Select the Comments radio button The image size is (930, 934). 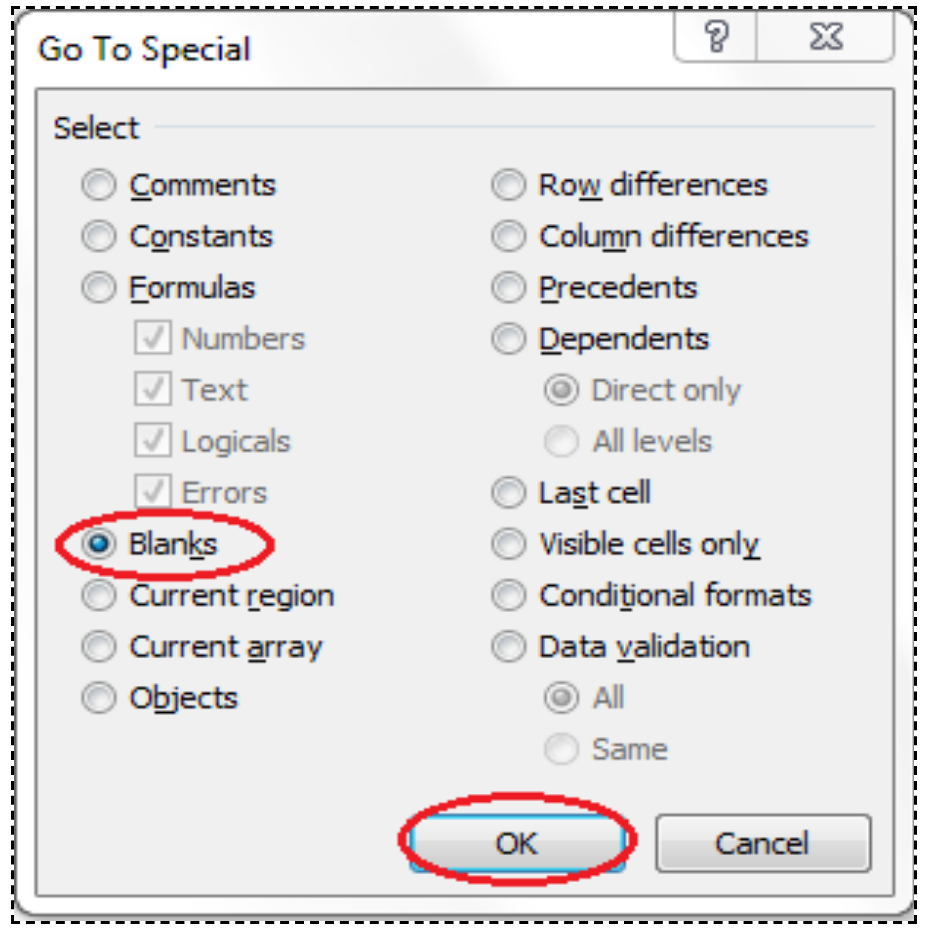[97, 185]
